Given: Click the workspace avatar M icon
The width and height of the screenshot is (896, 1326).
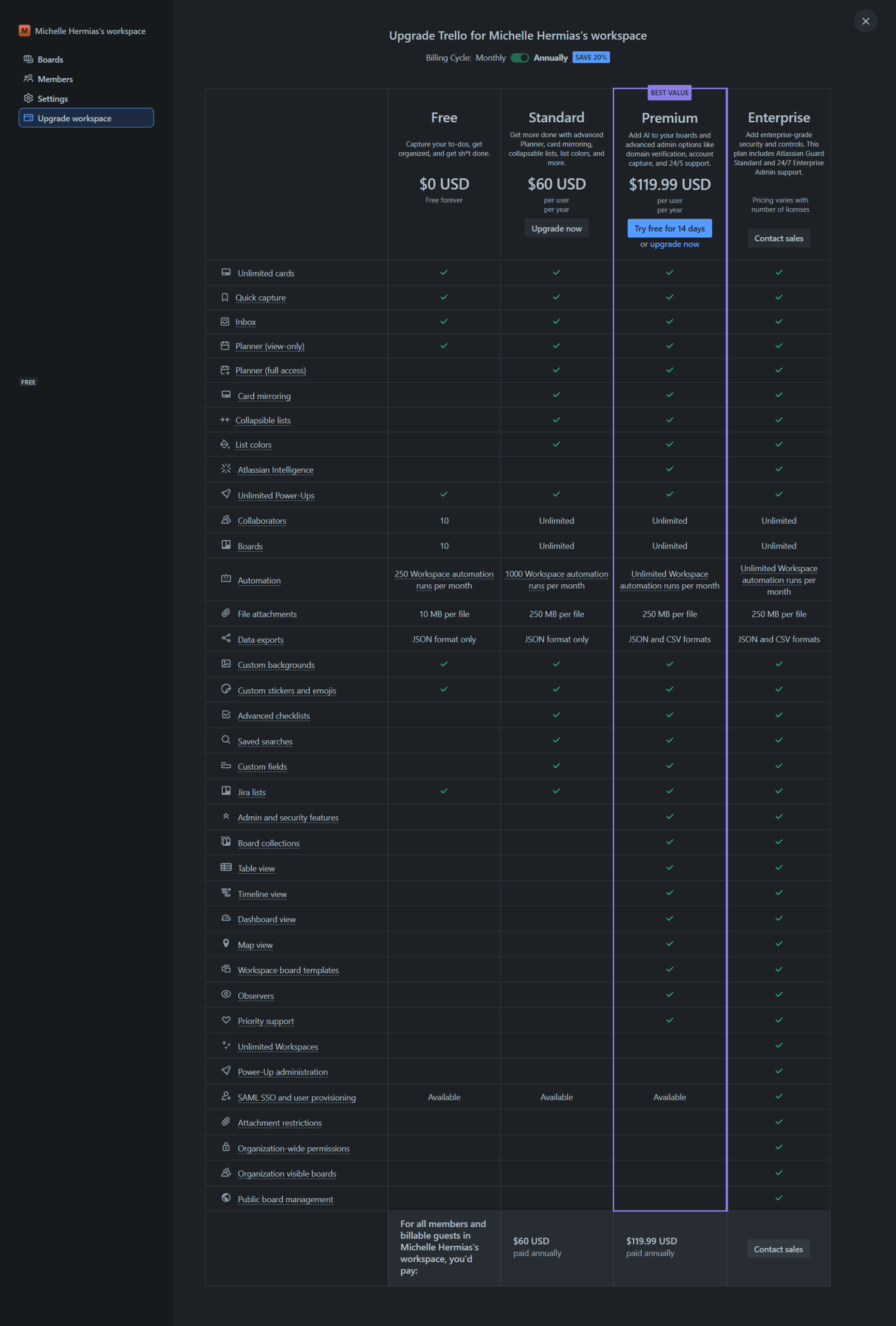Looking at the screenshot, I should point(24,31).
